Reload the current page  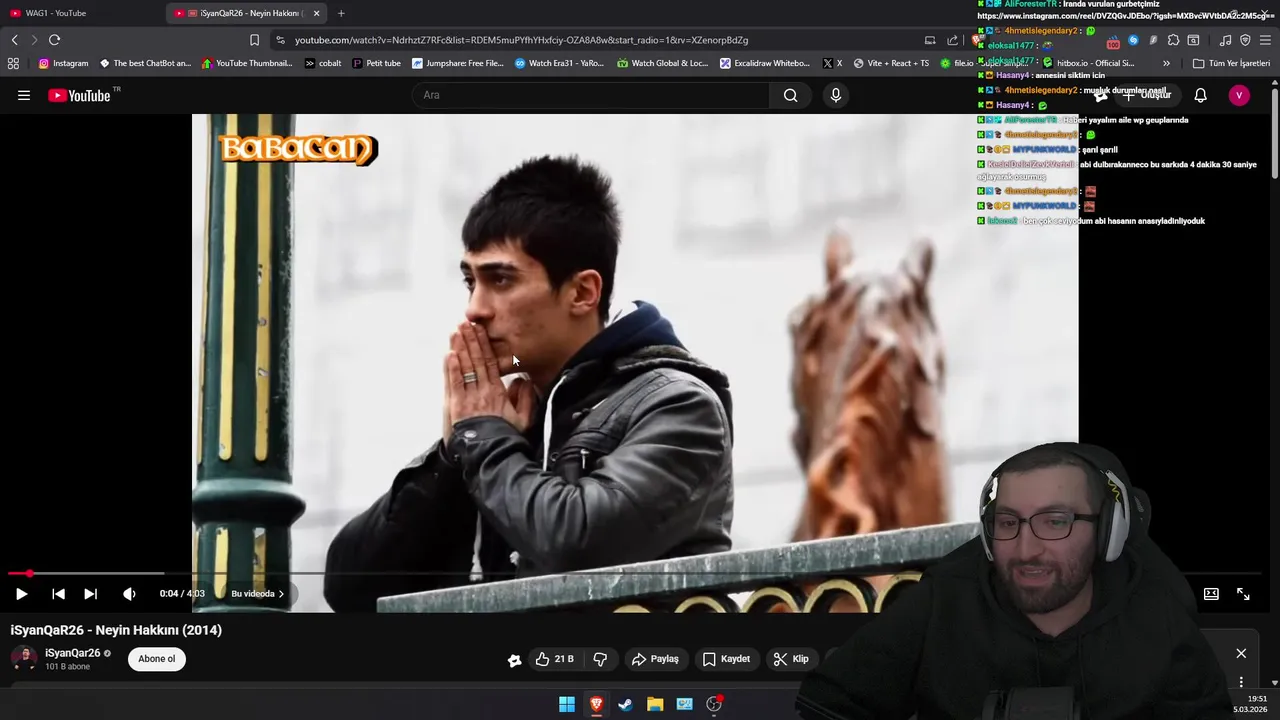point(54,40)
